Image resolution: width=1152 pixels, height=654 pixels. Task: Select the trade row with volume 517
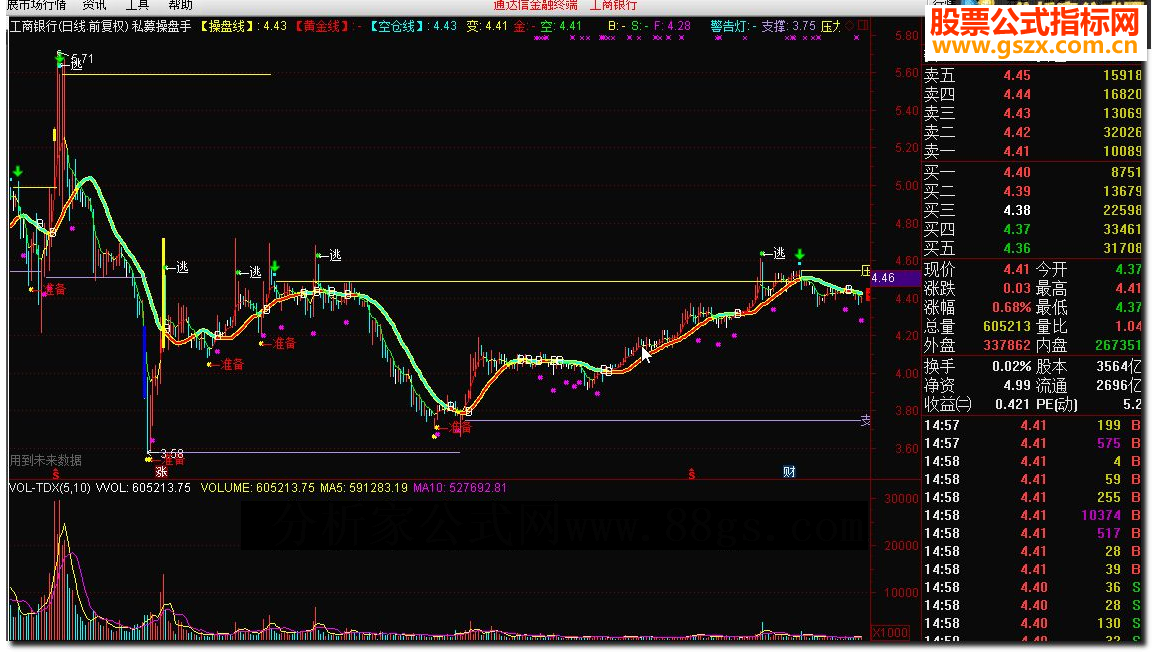pos(1032,534)
